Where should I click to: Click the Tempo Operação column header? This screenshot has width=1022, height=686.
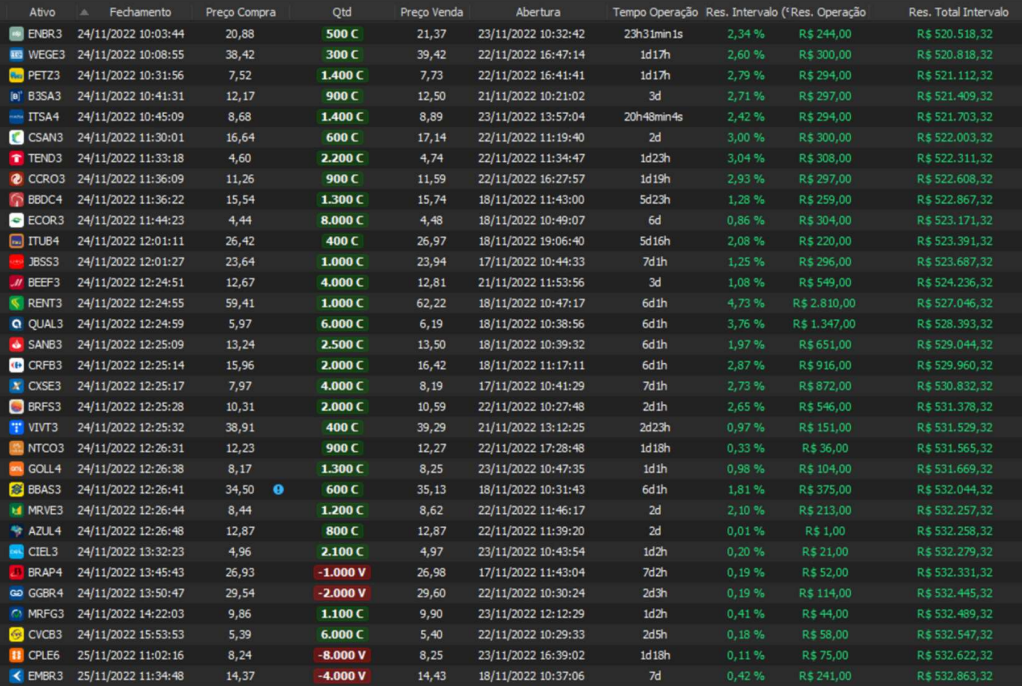coord(654,12)
